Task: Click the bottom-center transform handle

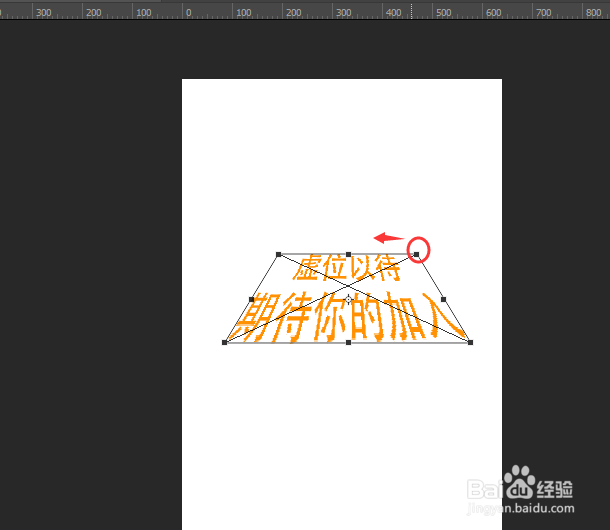Action: [349, 342]
